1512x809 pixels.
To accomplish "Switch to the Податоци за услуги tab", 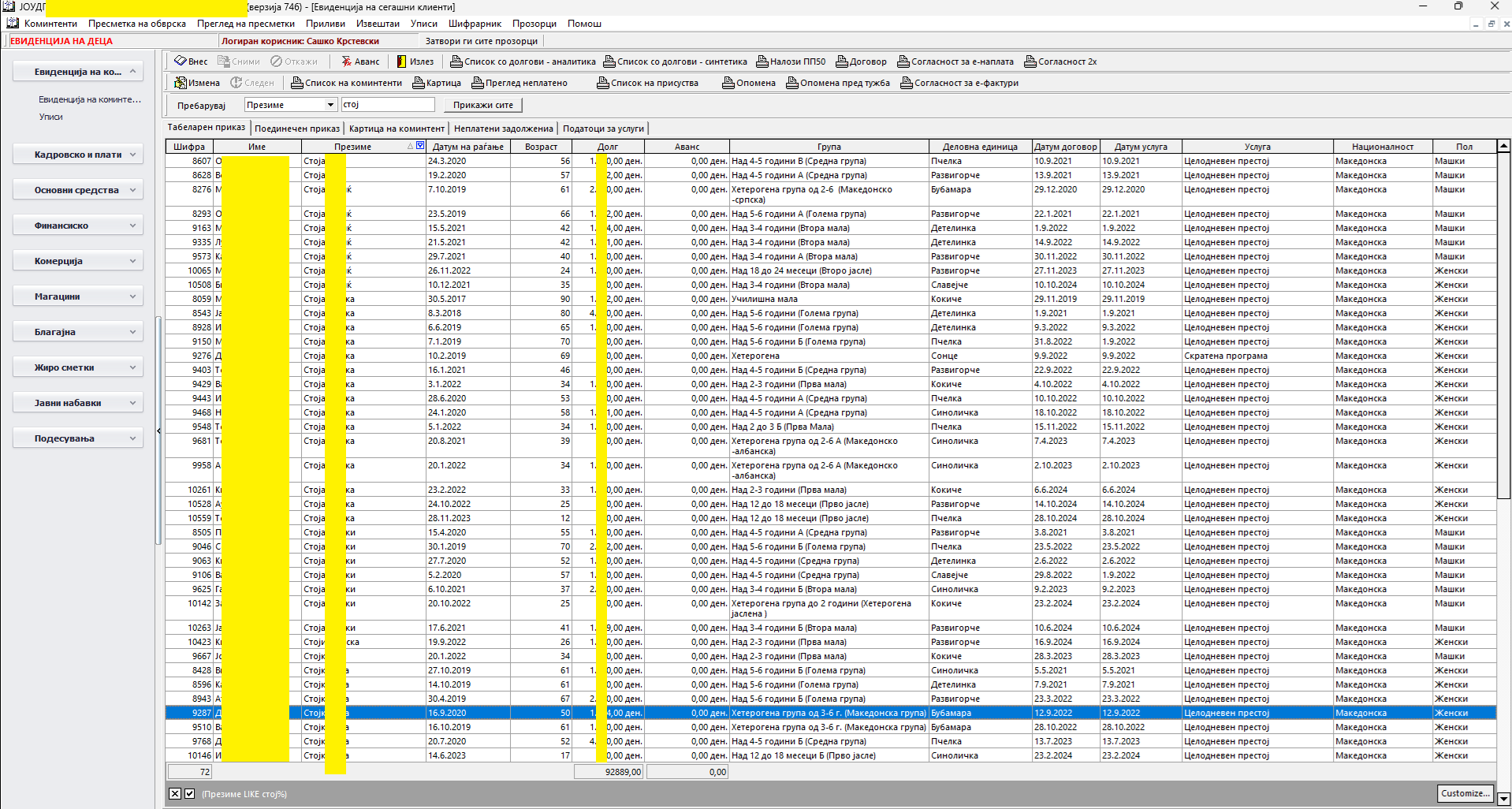I will (x=603, y=129).
